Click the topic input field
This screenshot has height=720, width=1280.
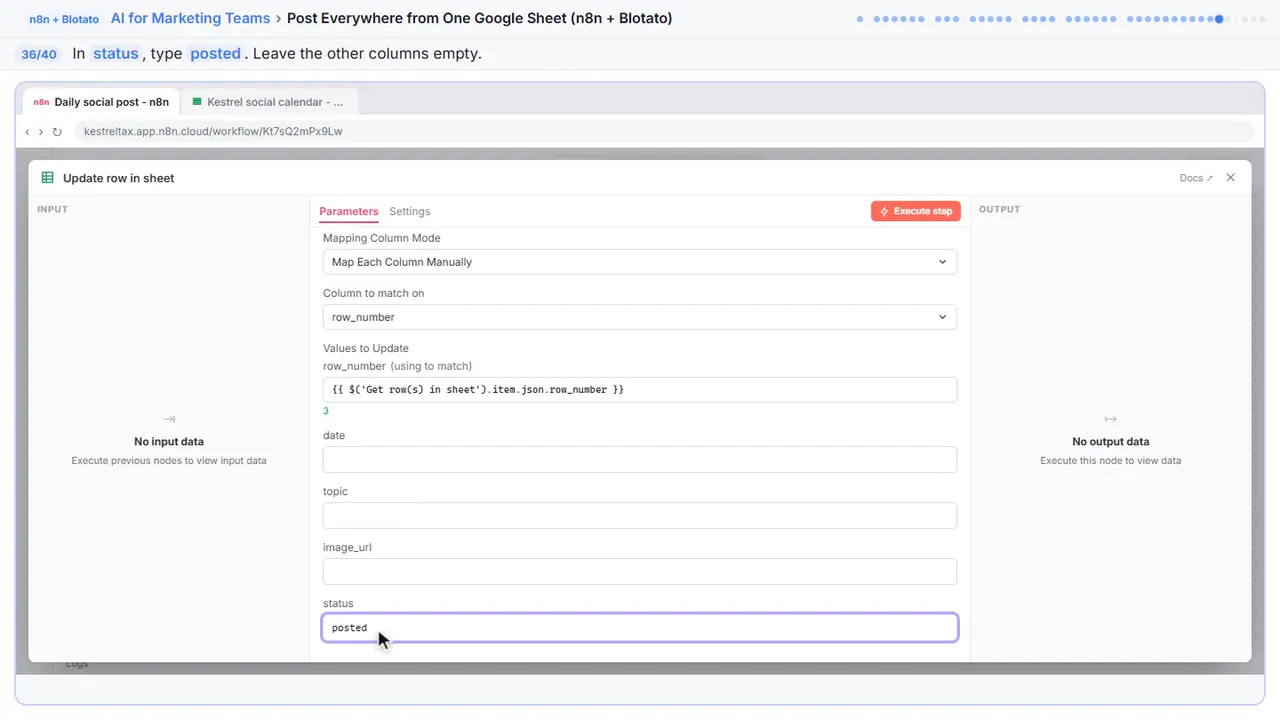click(639, 515)
